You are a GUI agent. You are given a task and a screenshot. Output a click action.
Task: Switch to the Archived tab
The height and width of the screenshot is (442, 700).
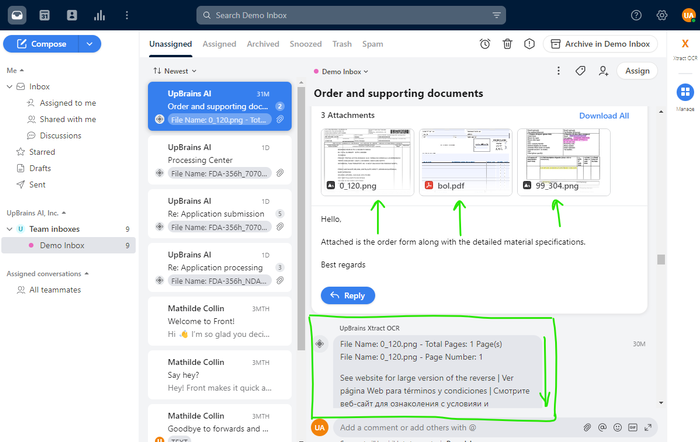263,44
